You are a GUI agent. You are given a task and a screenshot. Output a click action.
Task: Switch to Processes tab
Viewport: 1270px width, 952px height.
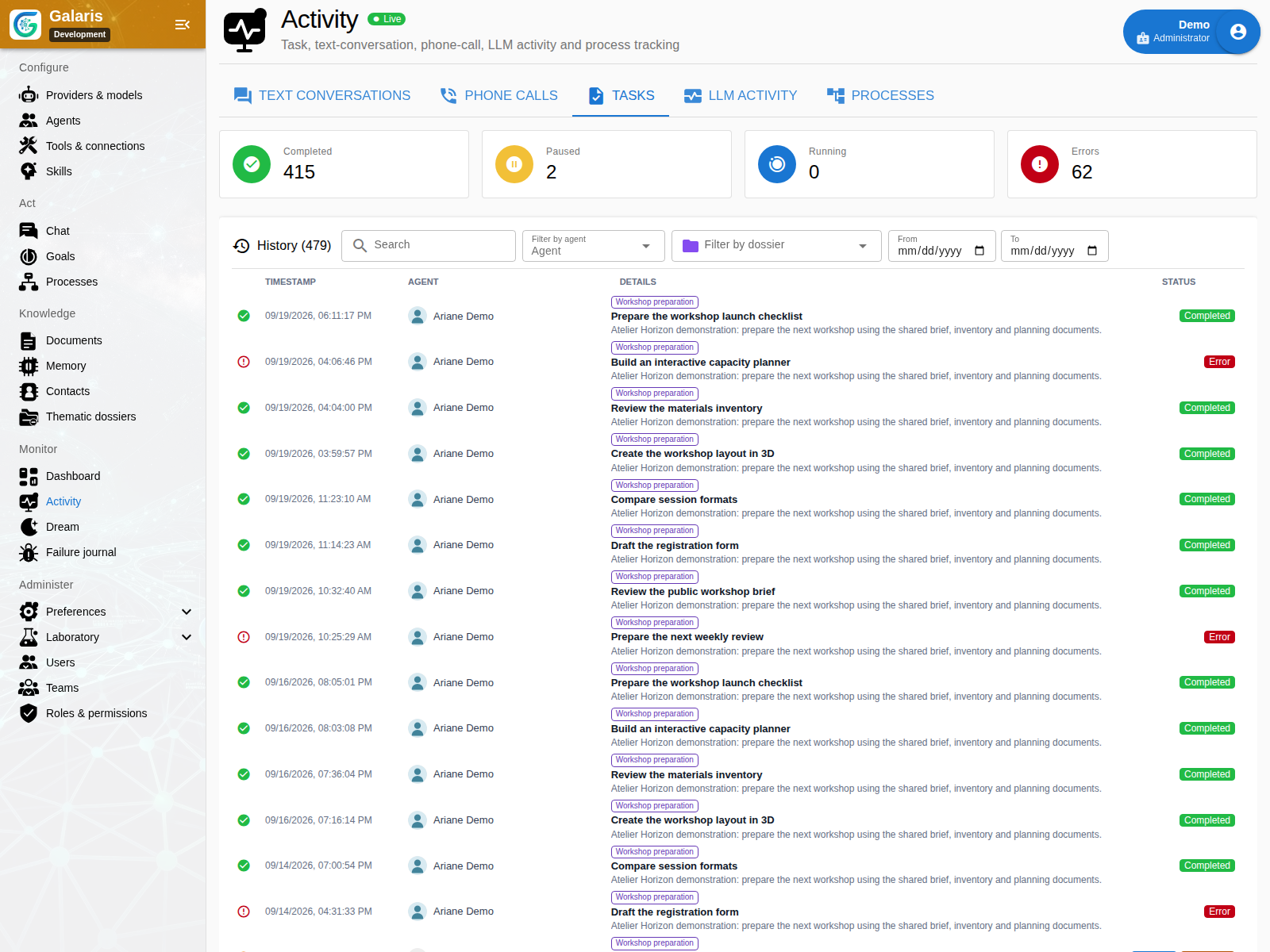pos(880,95)
